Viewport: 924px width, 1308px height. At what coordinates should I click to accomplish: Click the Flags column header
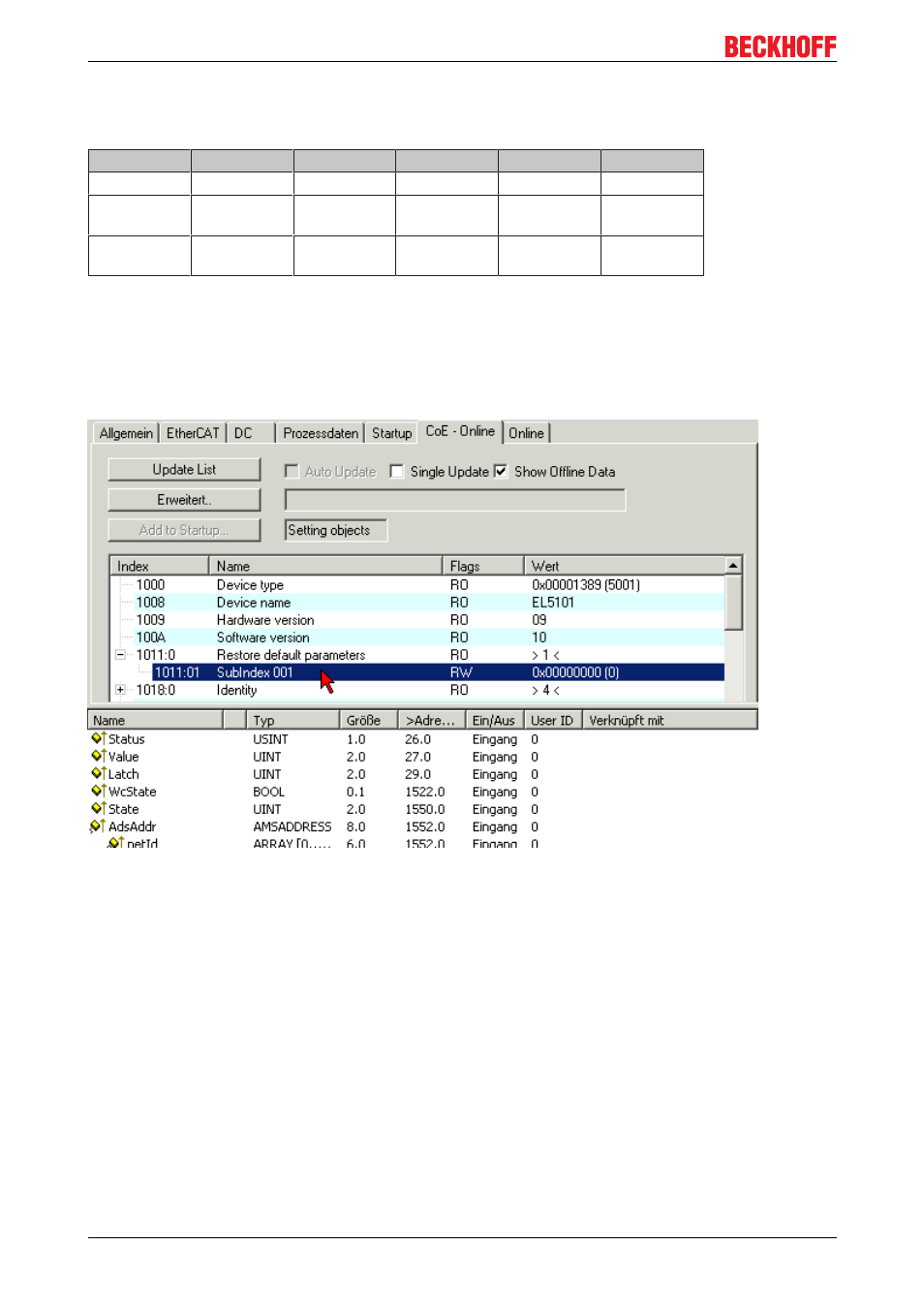pos(482,566)
